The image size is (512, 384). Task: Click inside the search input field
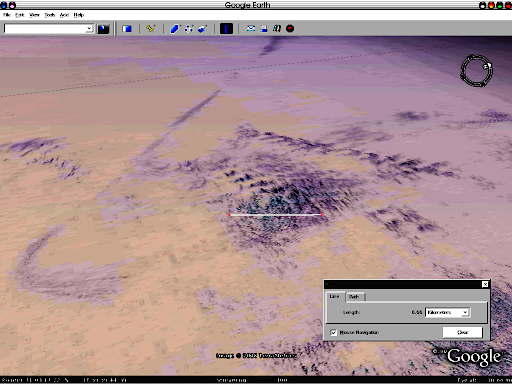coord(45,29)
